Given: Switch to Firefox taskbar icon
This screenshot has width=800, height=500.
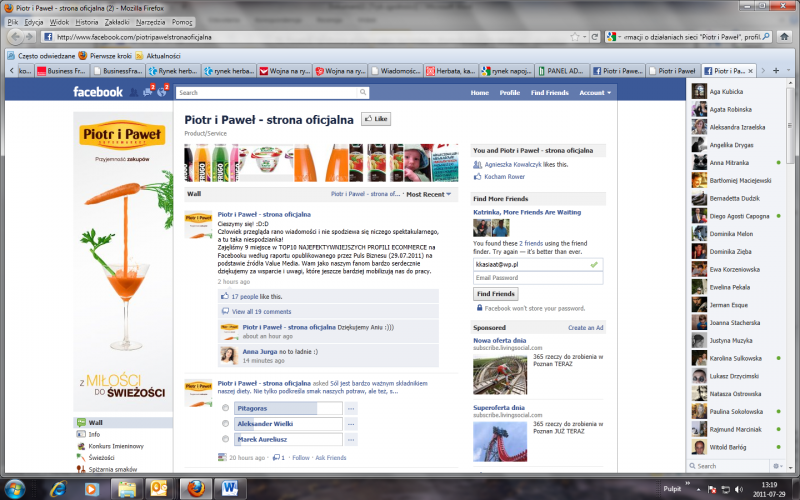Looking at the screenshot, I should tap(196, 489).
